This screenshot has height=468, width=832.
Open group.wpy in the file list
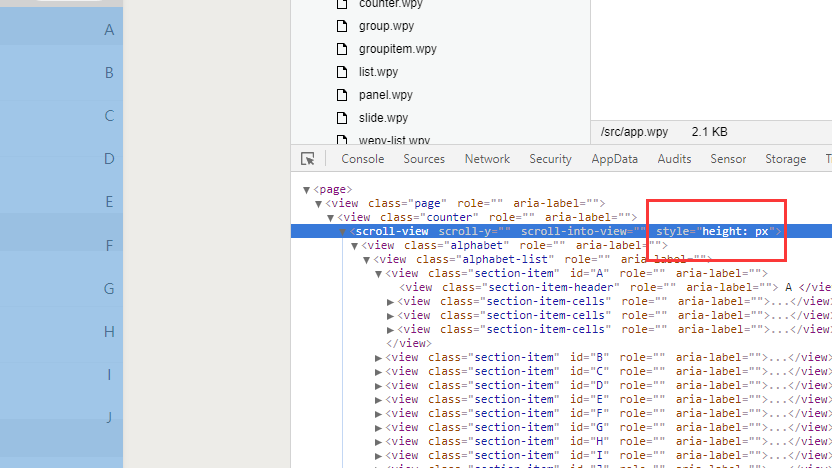pyautogui.click(x=386, y=25)
